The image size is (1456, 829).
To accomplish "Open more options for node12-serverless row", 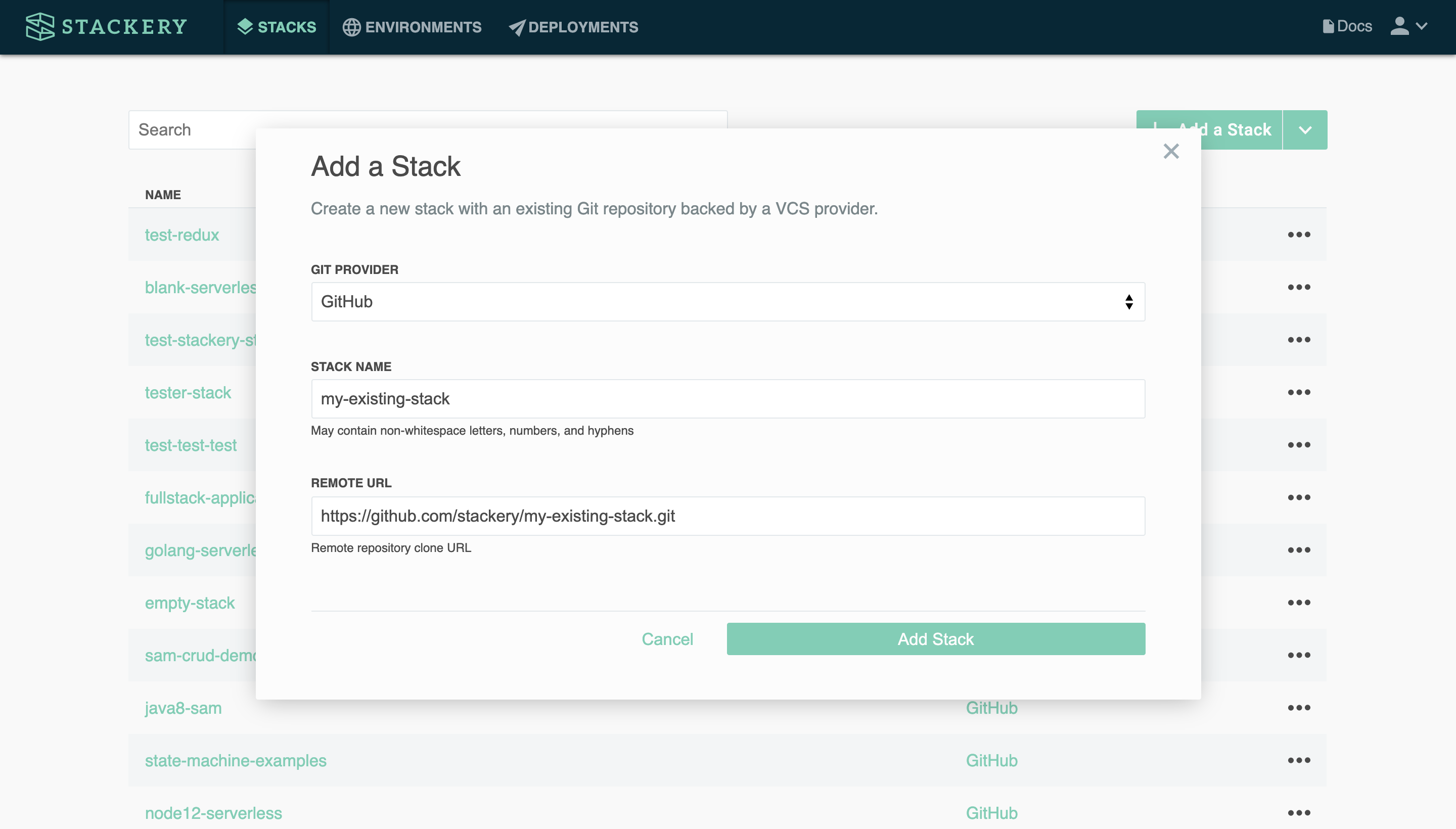I will (1299, 812).
